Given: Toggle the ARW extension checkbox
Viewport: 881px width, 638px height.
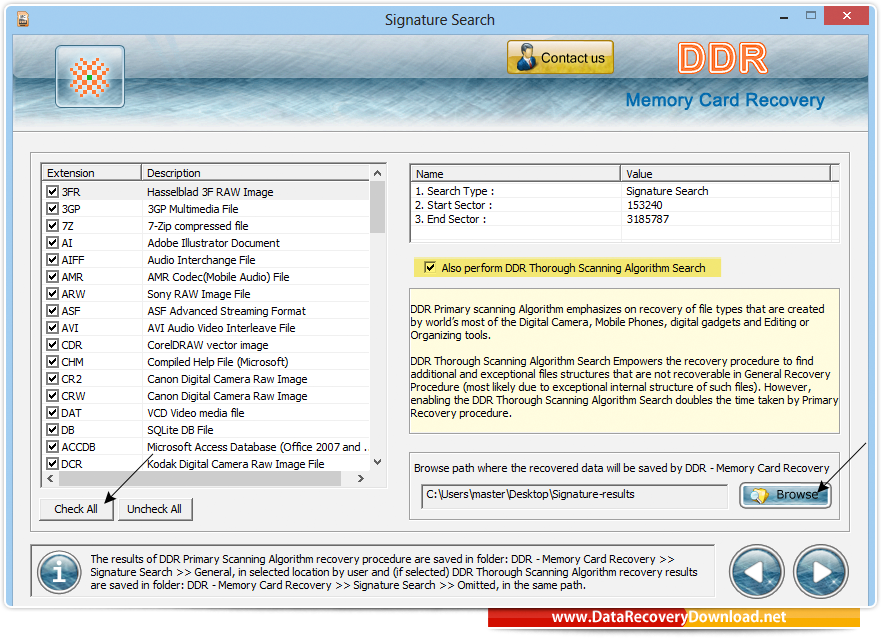Looking at the screenshot, I should coord(53,293).
